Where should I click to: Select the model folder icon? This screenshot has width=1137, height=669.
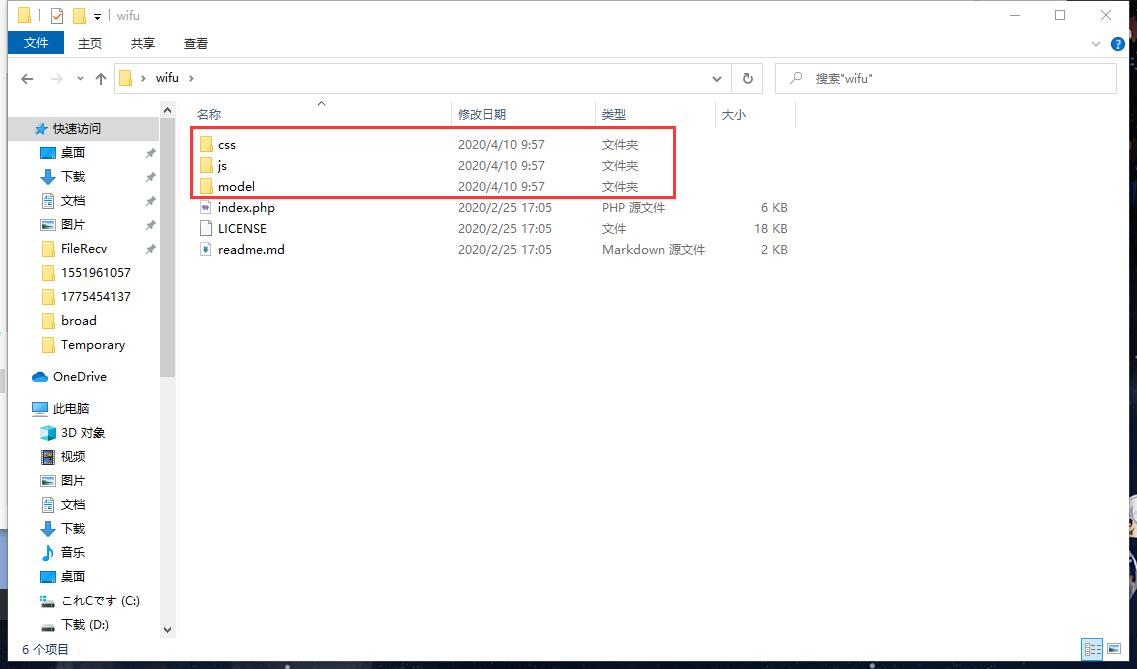click(207, 186)
